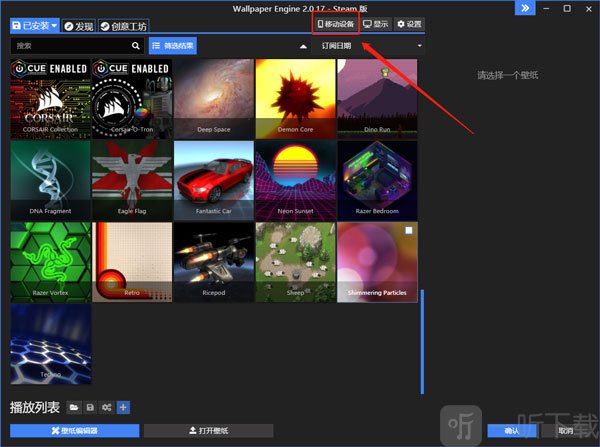Close the Wallpaper Engine window
600x447 pixels.
[x=589, y=9]
